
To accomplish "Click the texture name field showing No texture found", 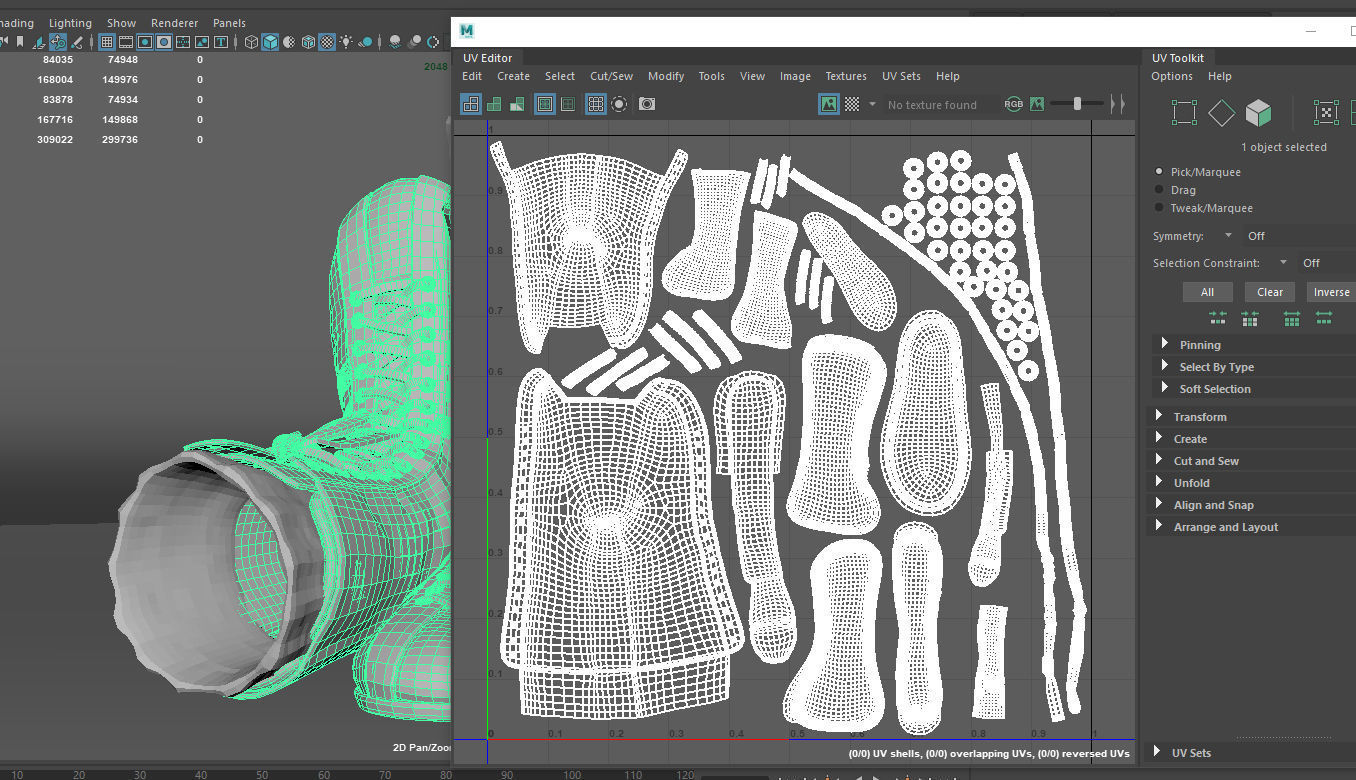I will coord(940,104).
